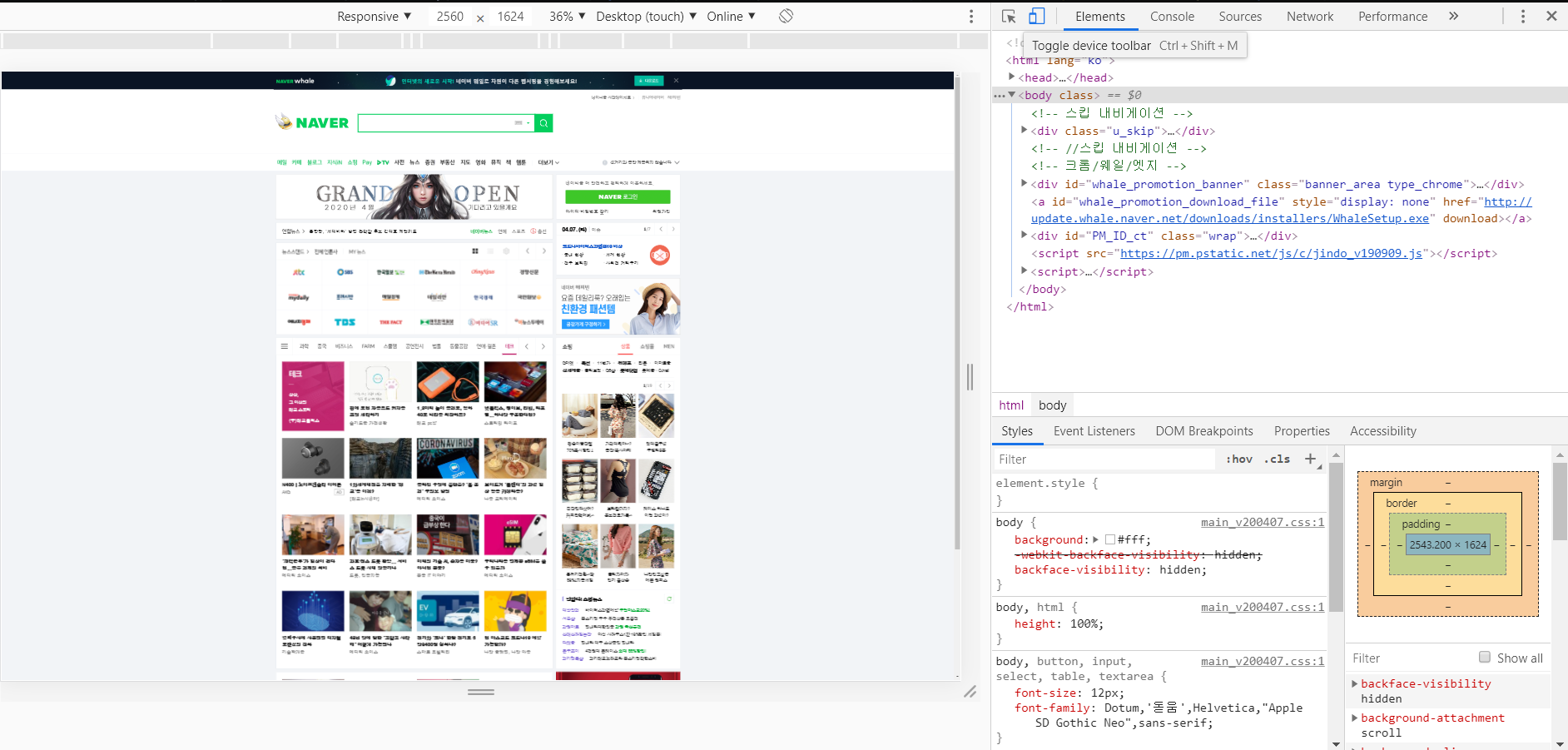Rotate the device viewport orientation
1568x750 pixels.
tap(786, 16)
